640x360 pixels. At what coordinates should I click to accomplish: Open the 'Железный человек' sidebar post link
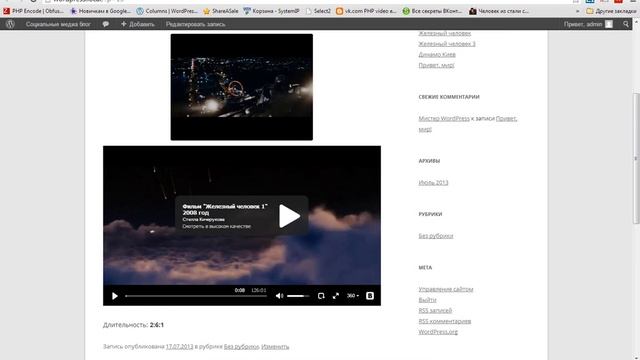[x=444, y=33]
